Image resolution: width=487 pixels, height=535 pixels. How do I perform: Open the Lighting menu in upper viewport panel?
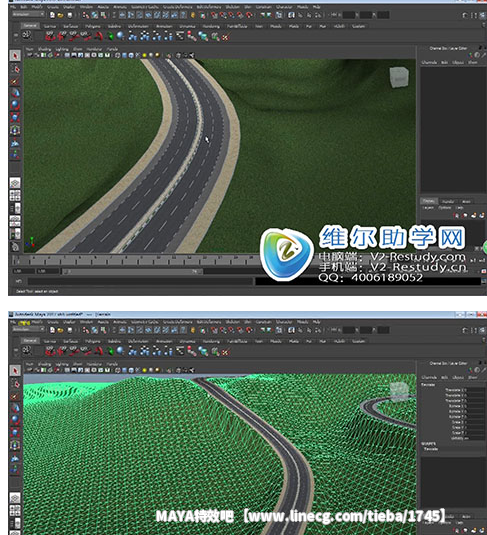(62, 49)
